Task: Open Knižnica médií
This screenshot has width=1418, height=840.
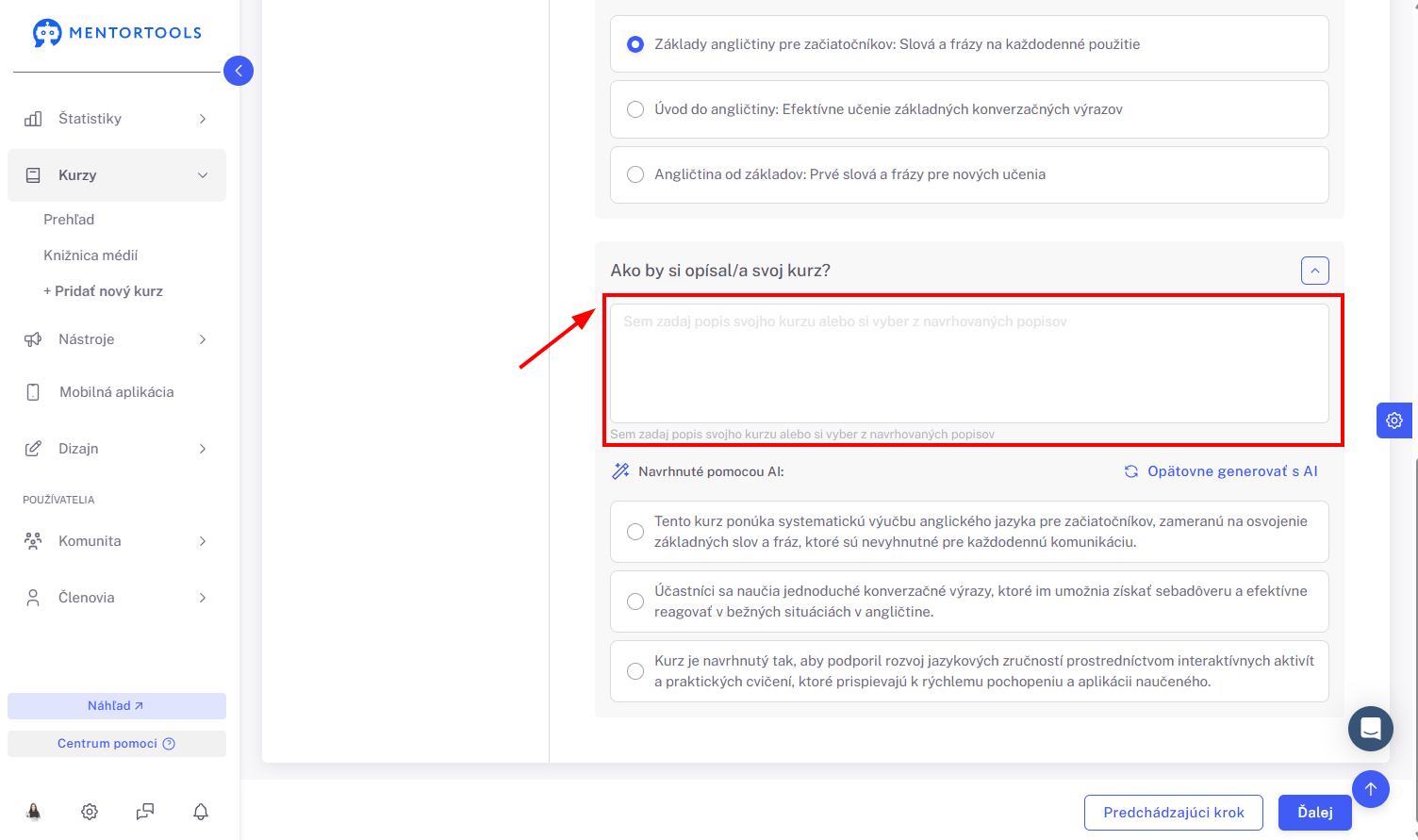Action: pyautogui.click(x=91, y=255)
